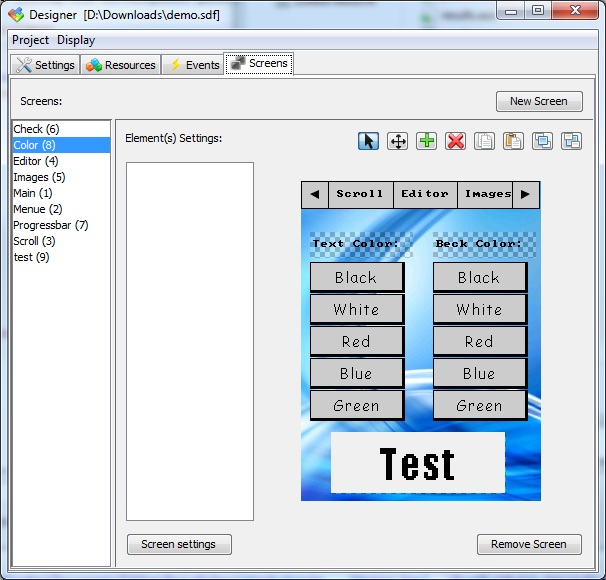Screen dimensions: 606x580
Task: Open the Display menu
Action: 76,40
